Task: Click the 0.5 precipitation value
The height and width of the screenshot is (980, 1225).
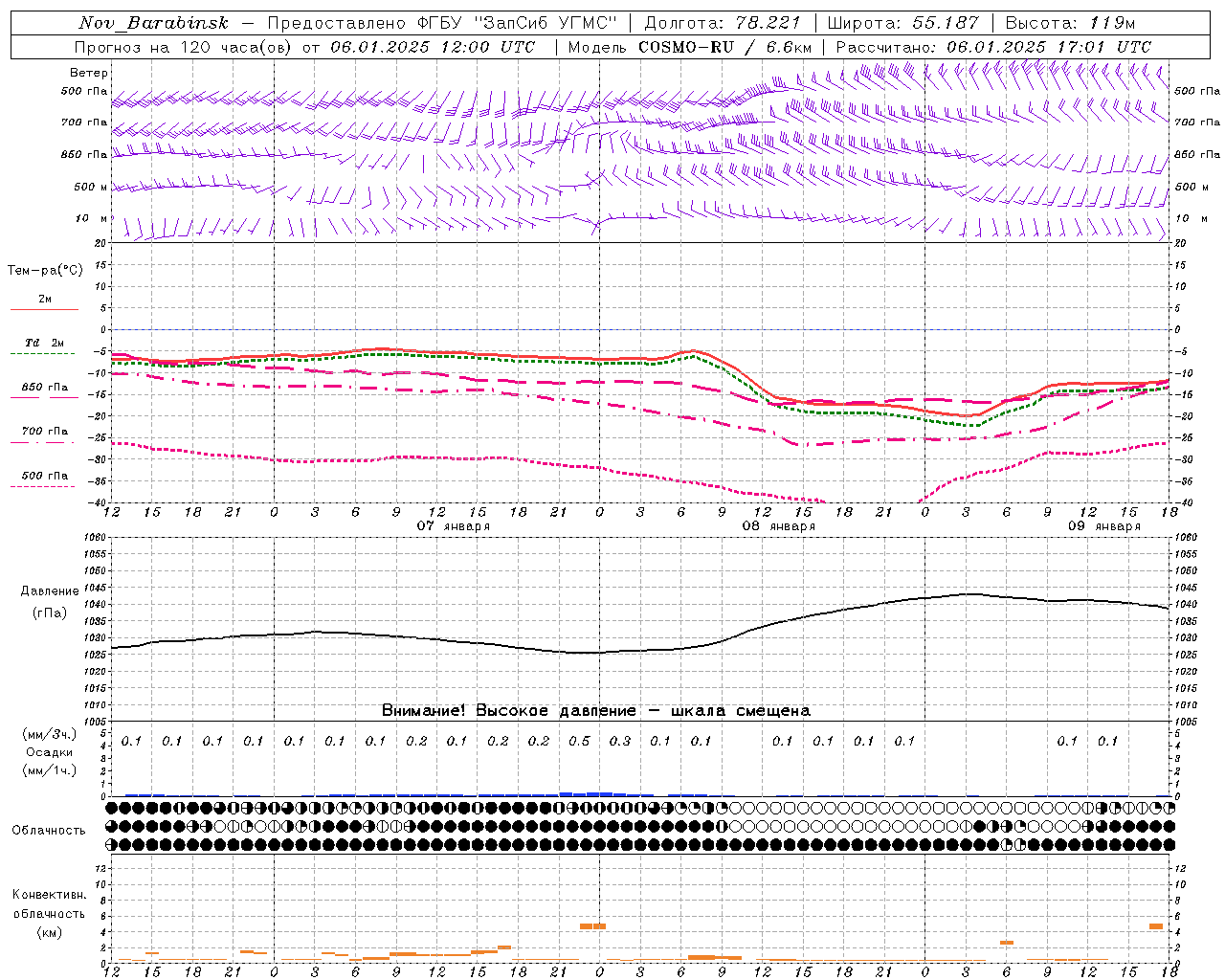Action: (579, 741)
